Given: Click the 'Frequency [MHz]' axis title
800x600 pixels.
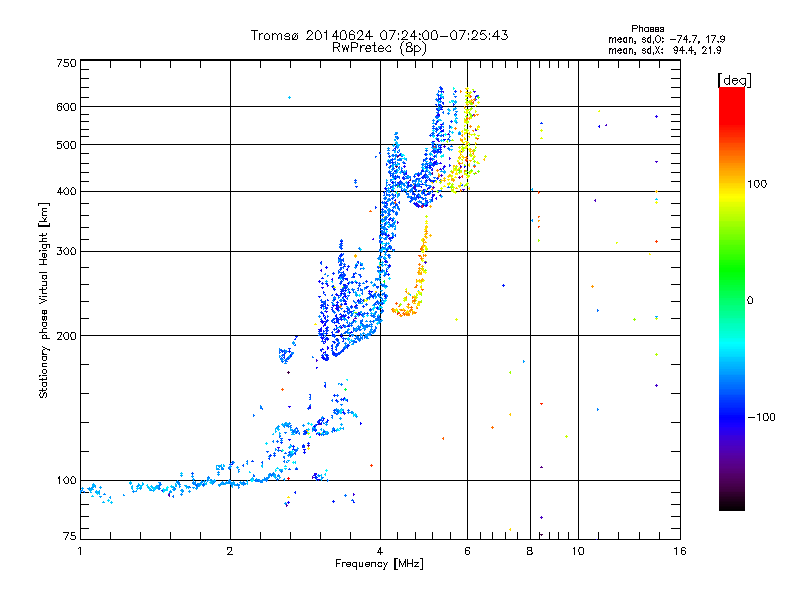Looking at the screenshot, I should (379, 564).
